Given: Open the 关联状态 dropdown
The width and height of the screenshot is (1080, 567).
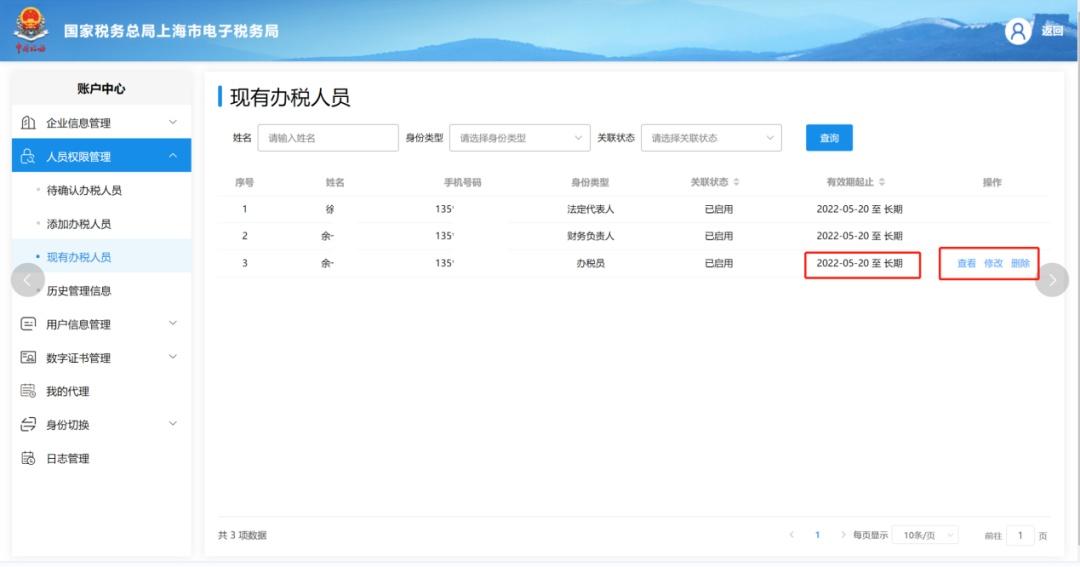Looking at the screenshot, I should pos(711,138).
